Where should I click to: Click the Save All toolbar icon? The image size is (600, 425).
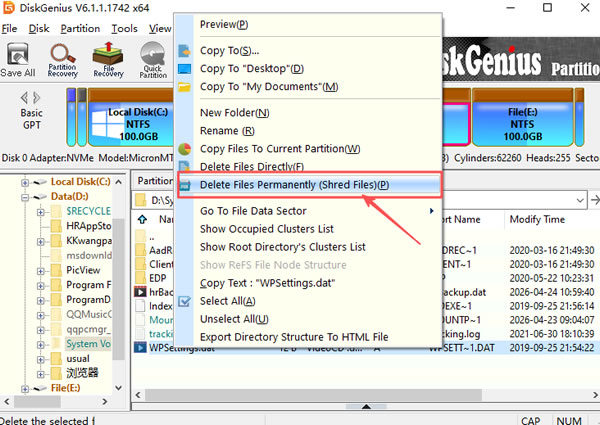[x=18, y=58]
